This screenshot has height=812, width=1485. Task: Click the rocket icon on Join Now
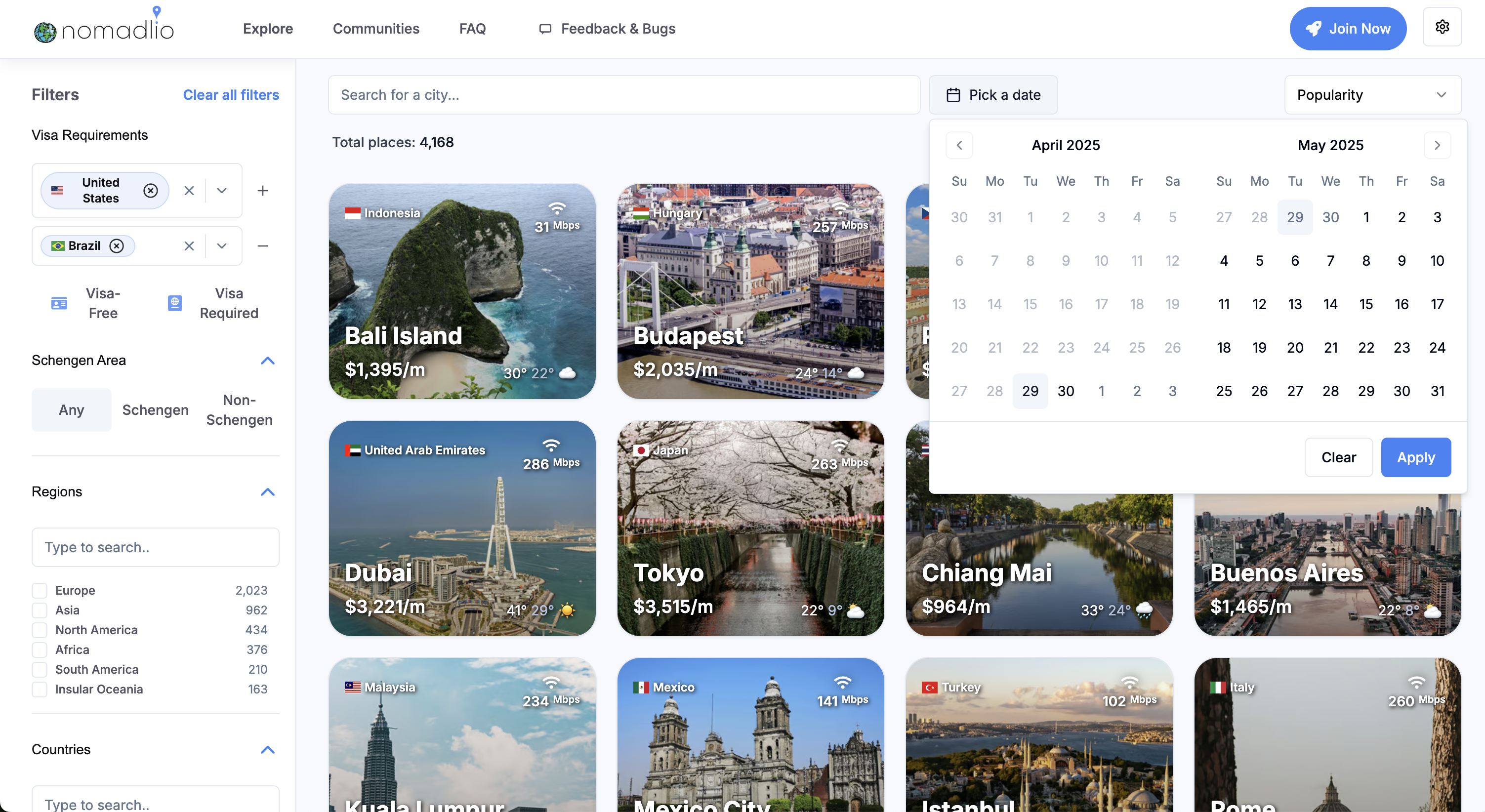(1313, 29)
